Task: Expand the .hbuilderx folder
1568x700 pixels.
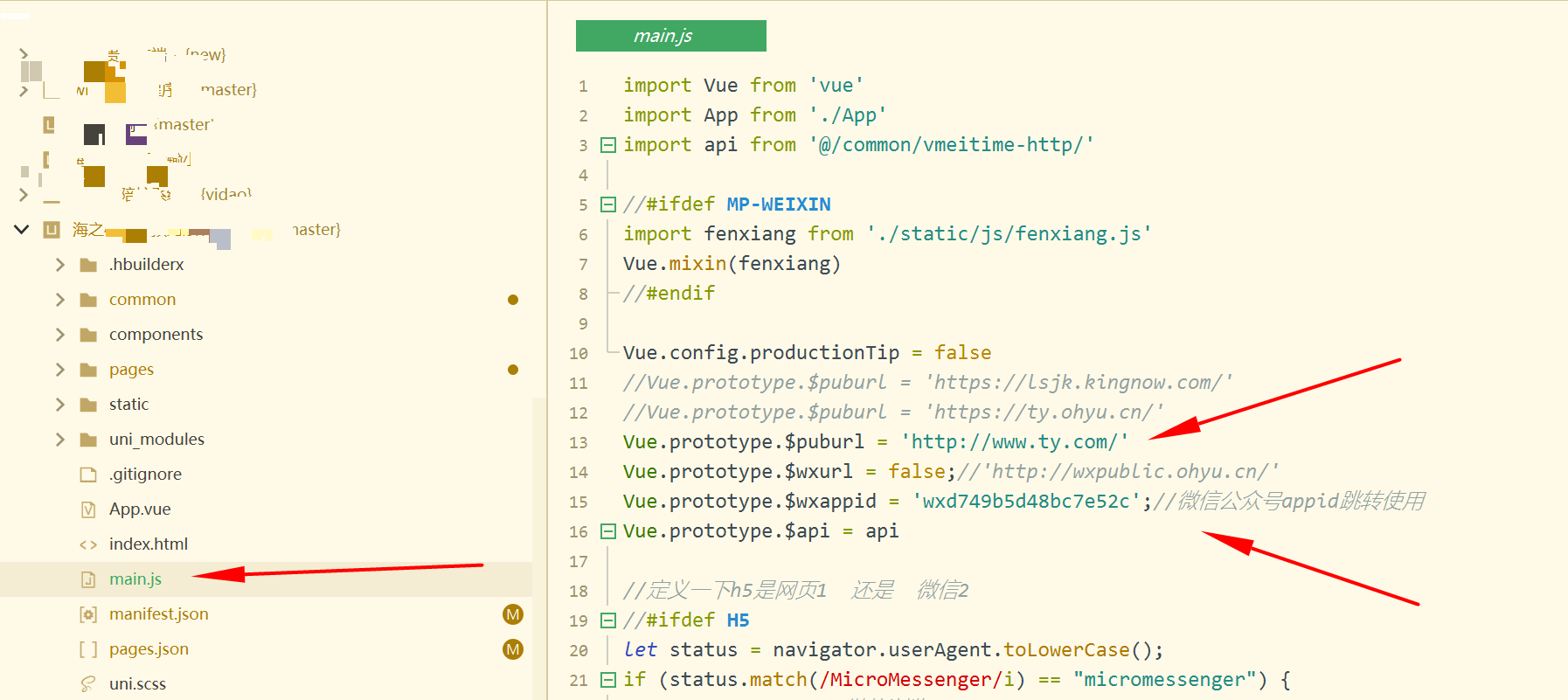Action: tap(60, 265)
